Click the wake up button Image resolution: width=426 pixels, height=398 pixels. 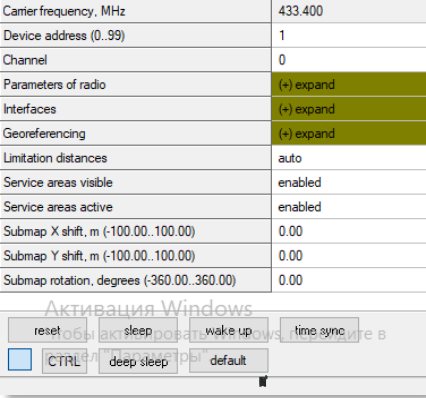click(229, 330)
